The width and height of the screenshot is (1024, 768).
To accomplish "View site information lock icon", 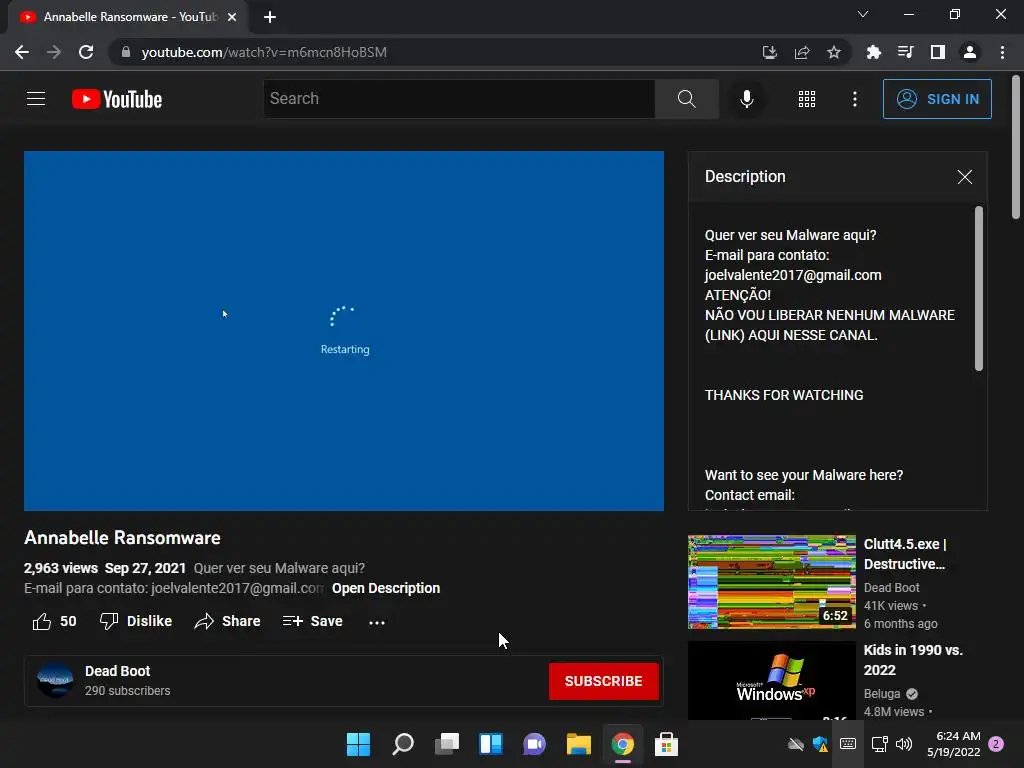I will tap(125, 52).
